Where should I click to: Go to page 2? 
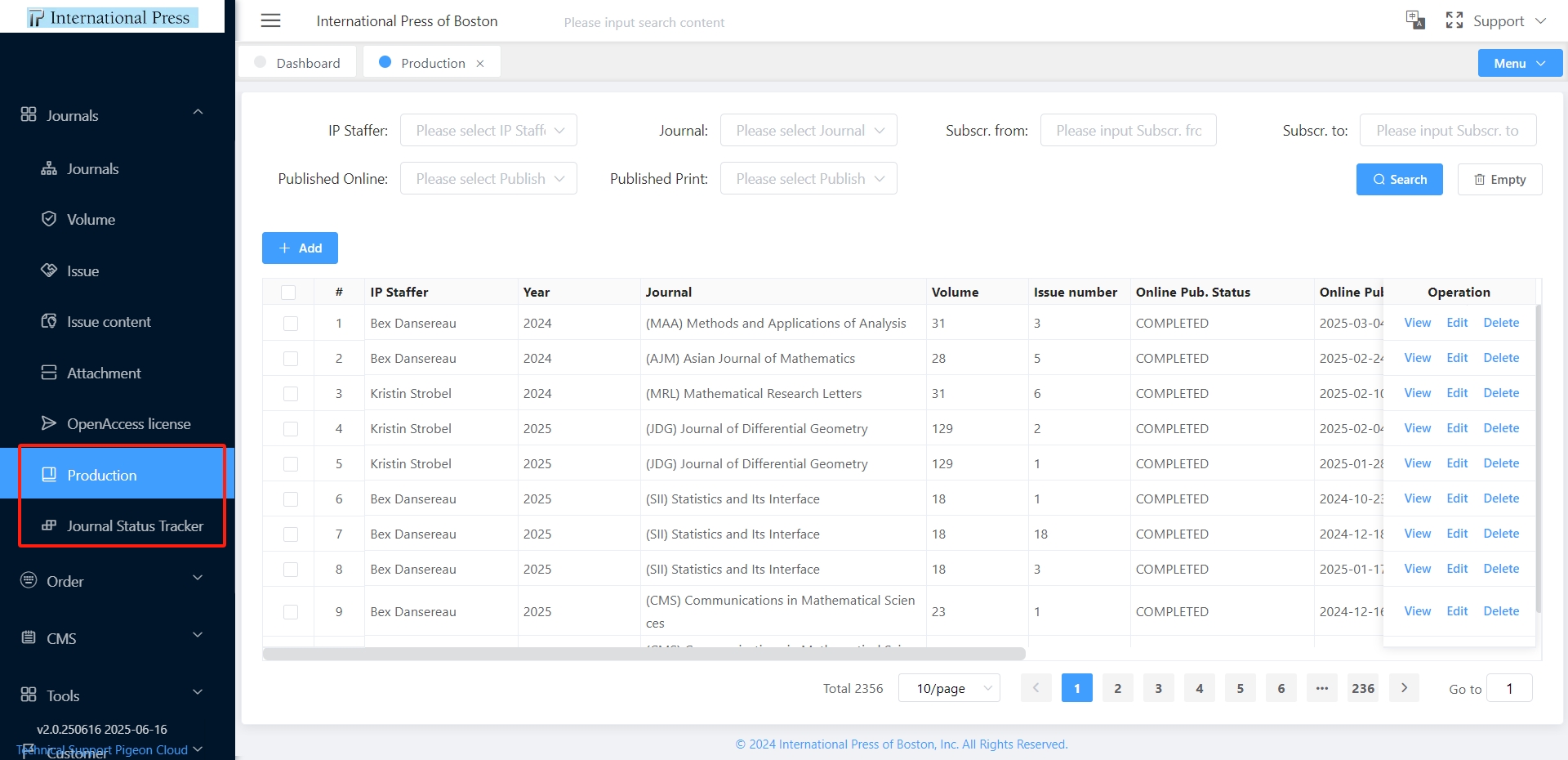[x=1117, y=688]
